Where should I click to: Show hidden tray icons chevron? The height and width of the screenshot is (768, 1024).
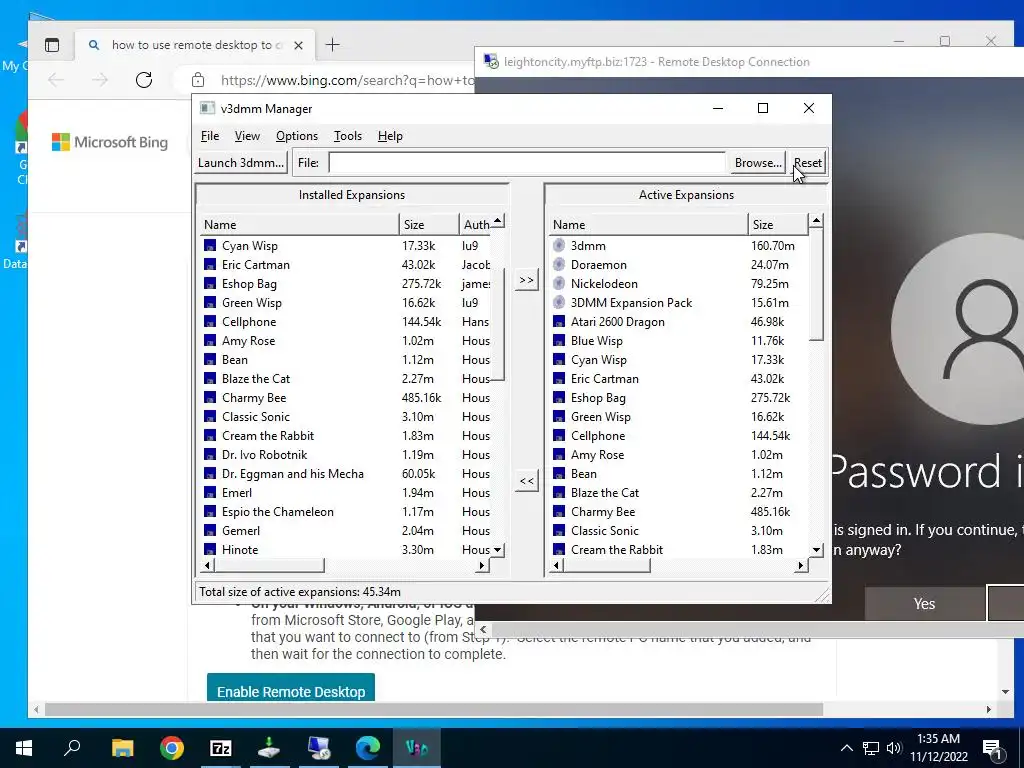(846, 748)
